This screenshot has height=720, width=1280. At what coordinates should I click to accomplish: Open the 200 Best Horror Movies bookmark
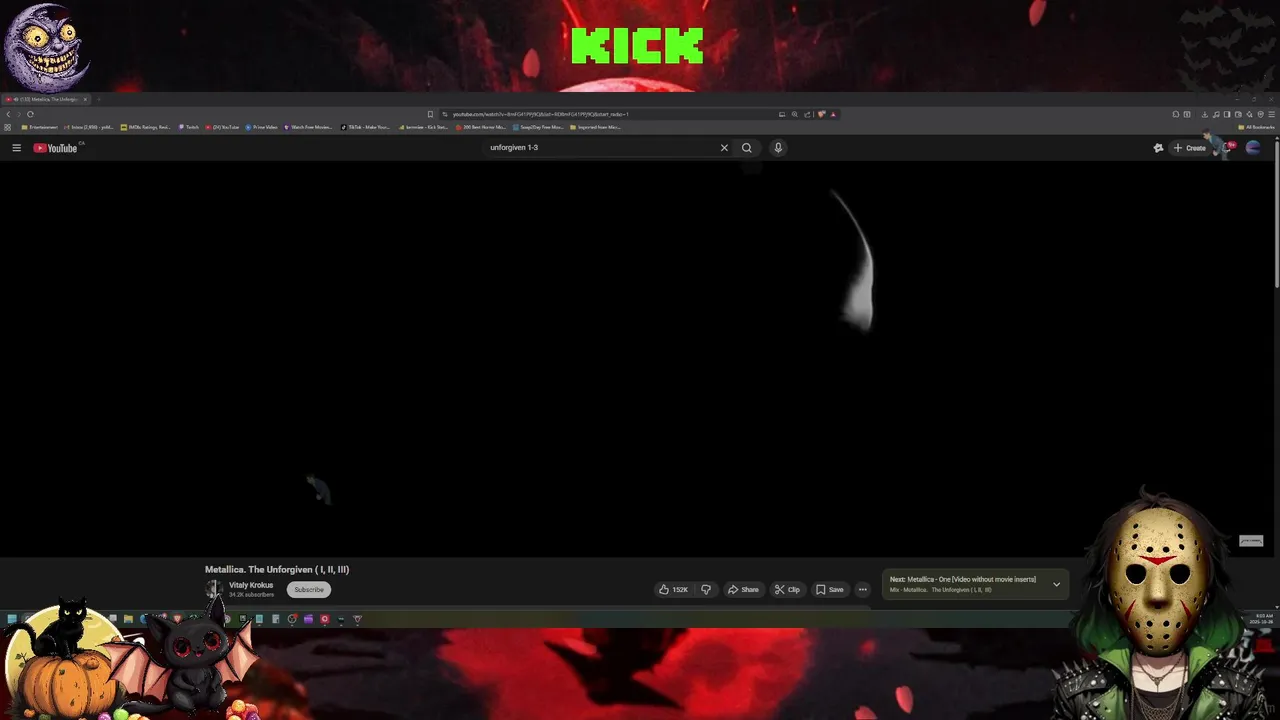click(x=482, y=127)
